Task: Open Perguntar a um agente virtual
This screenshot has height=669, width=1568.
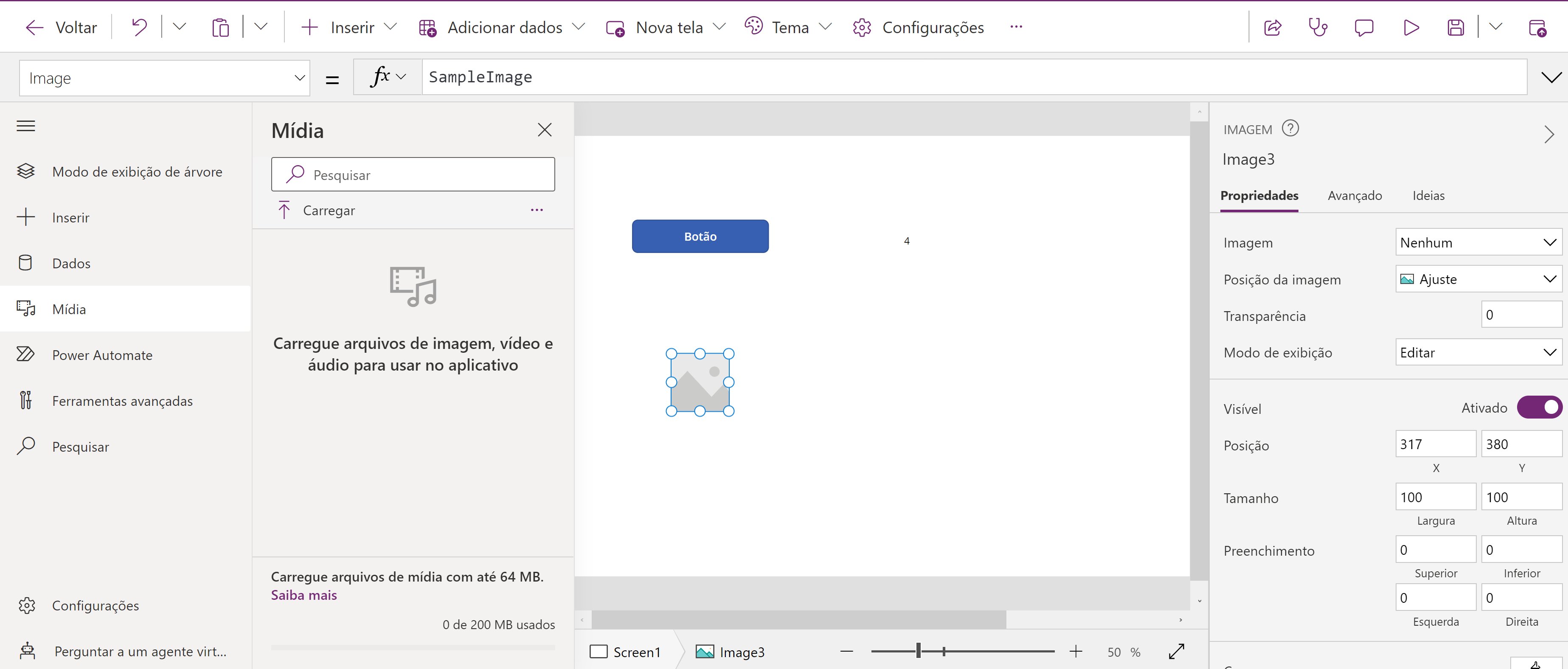Action: [x=125, y=651]
